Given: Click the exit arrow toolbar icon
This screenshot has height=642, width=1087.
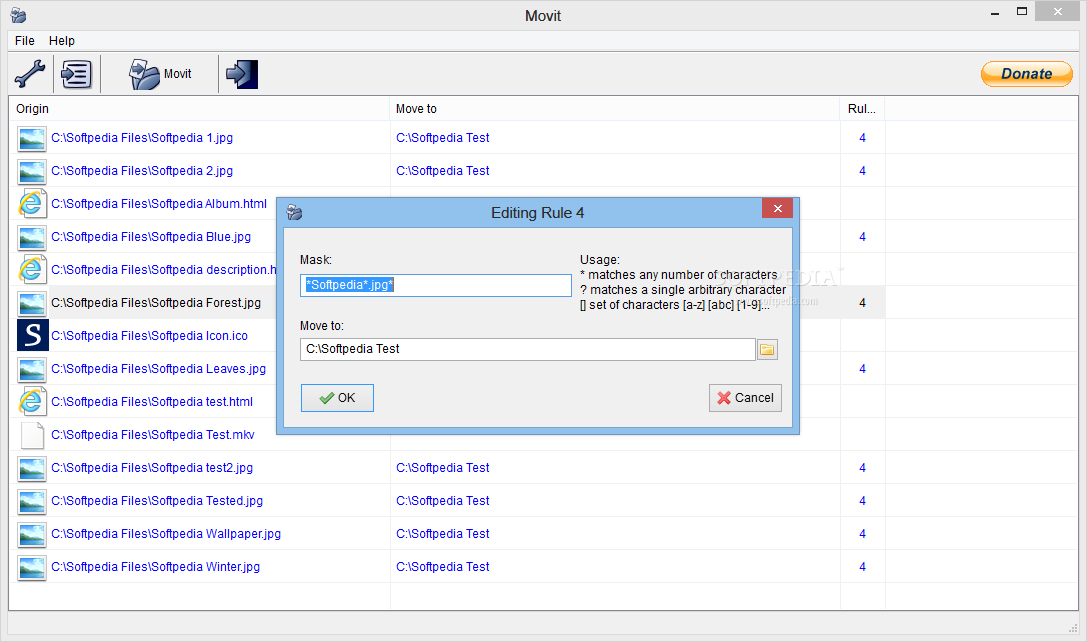Looking at the screenshot, I should 242,73.
